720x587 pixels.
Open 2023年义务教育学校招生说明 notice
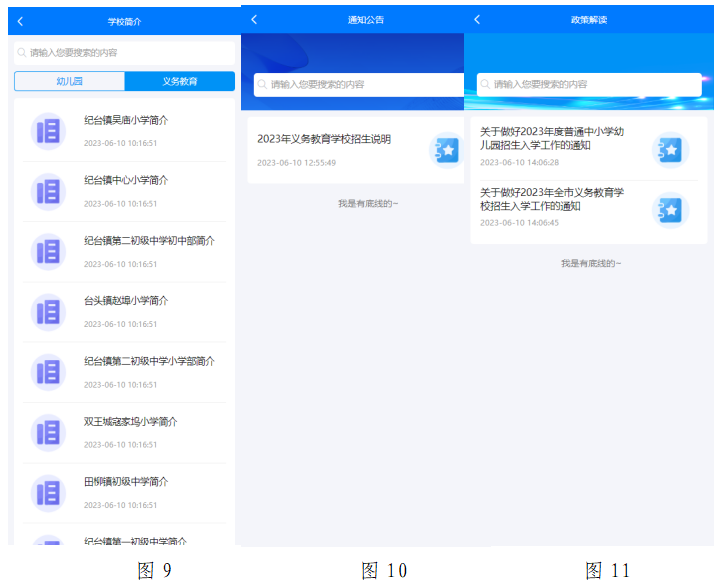click(x=324, y=140)
